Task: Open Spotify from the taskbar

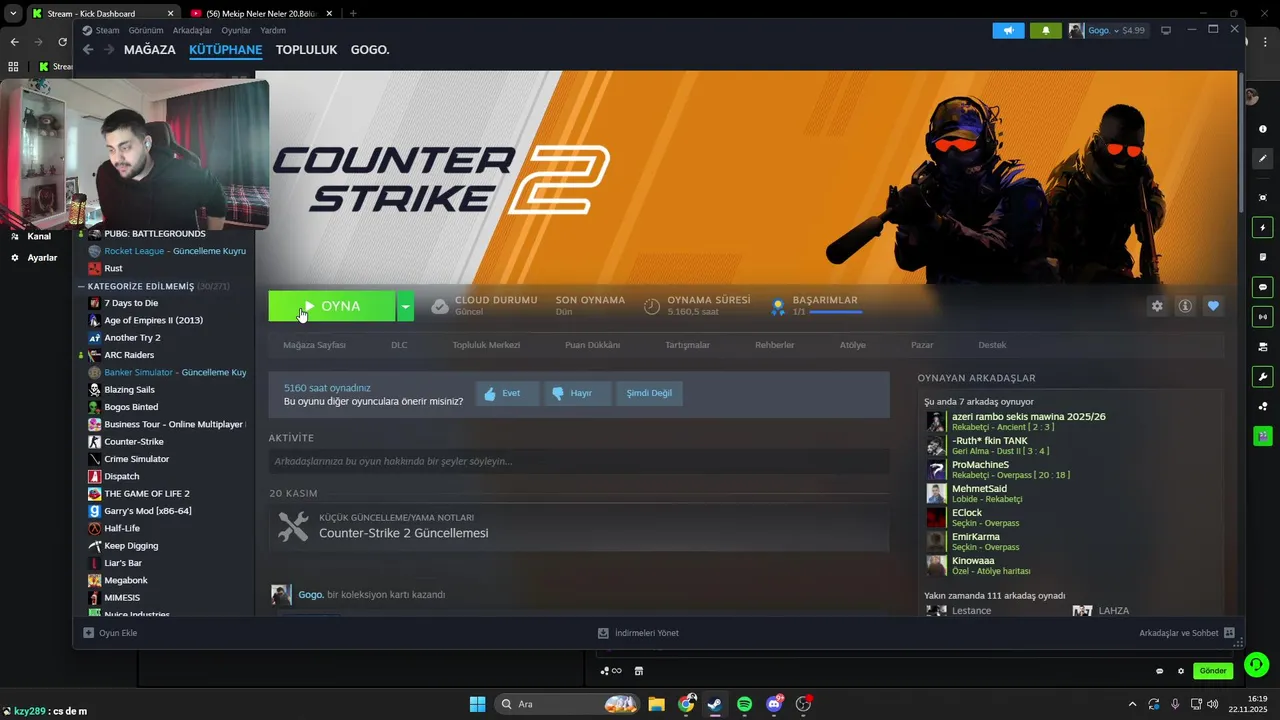Action: (744, 704)
